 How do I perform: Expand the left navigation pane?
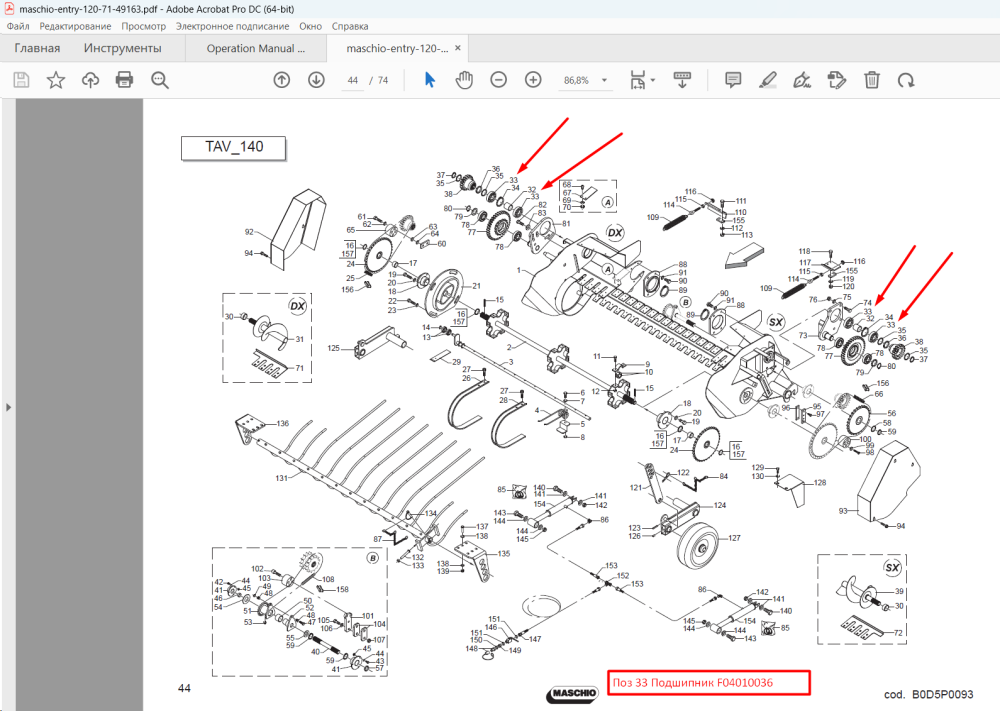tap(8, 406)
